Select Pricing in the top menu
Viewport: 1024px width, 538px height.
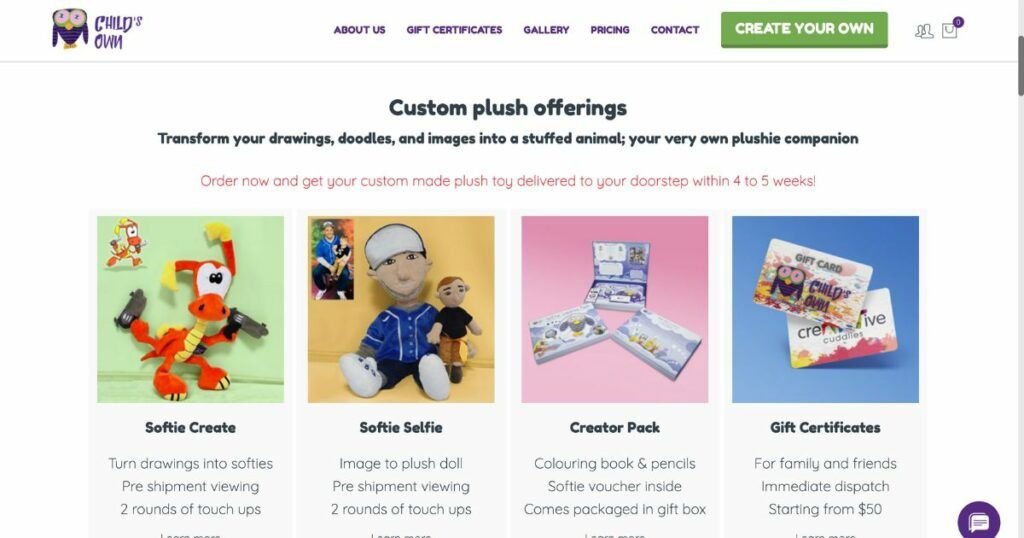coord(610,30)
